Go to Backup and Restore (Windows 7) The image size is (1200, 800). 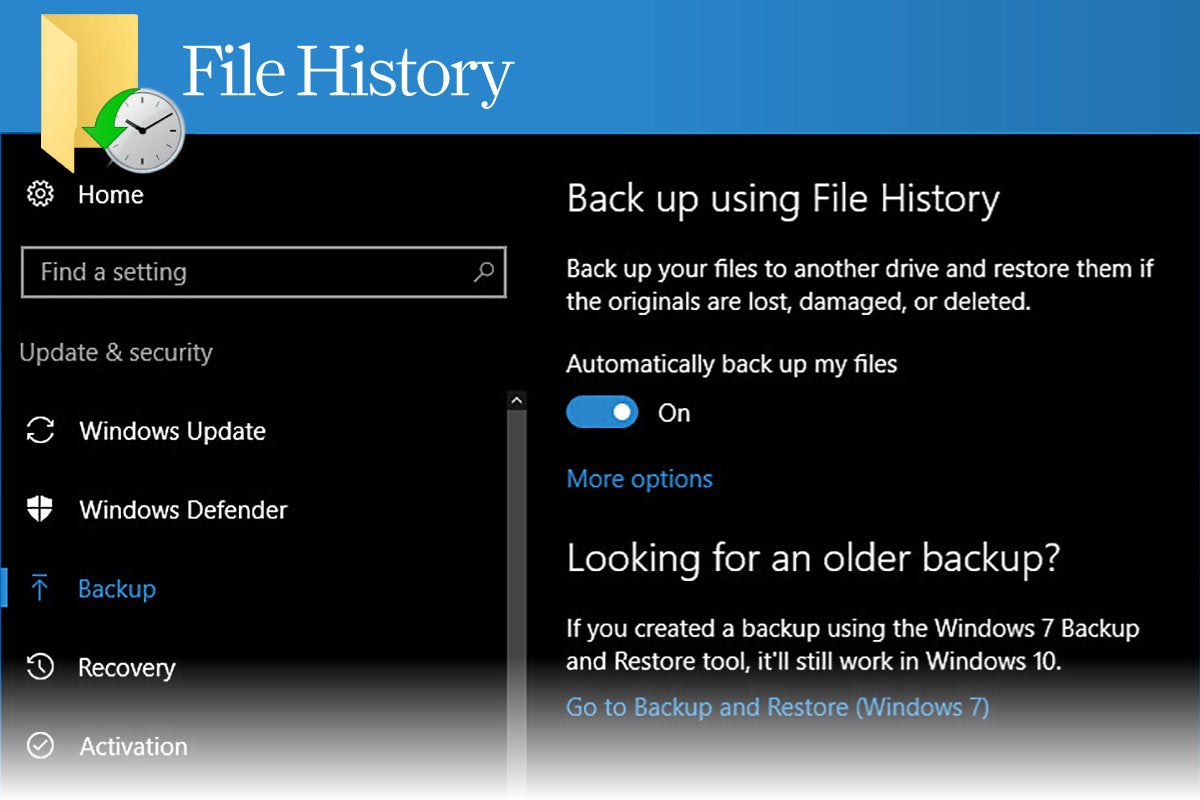pyautogui.click(x=778, y=707)
